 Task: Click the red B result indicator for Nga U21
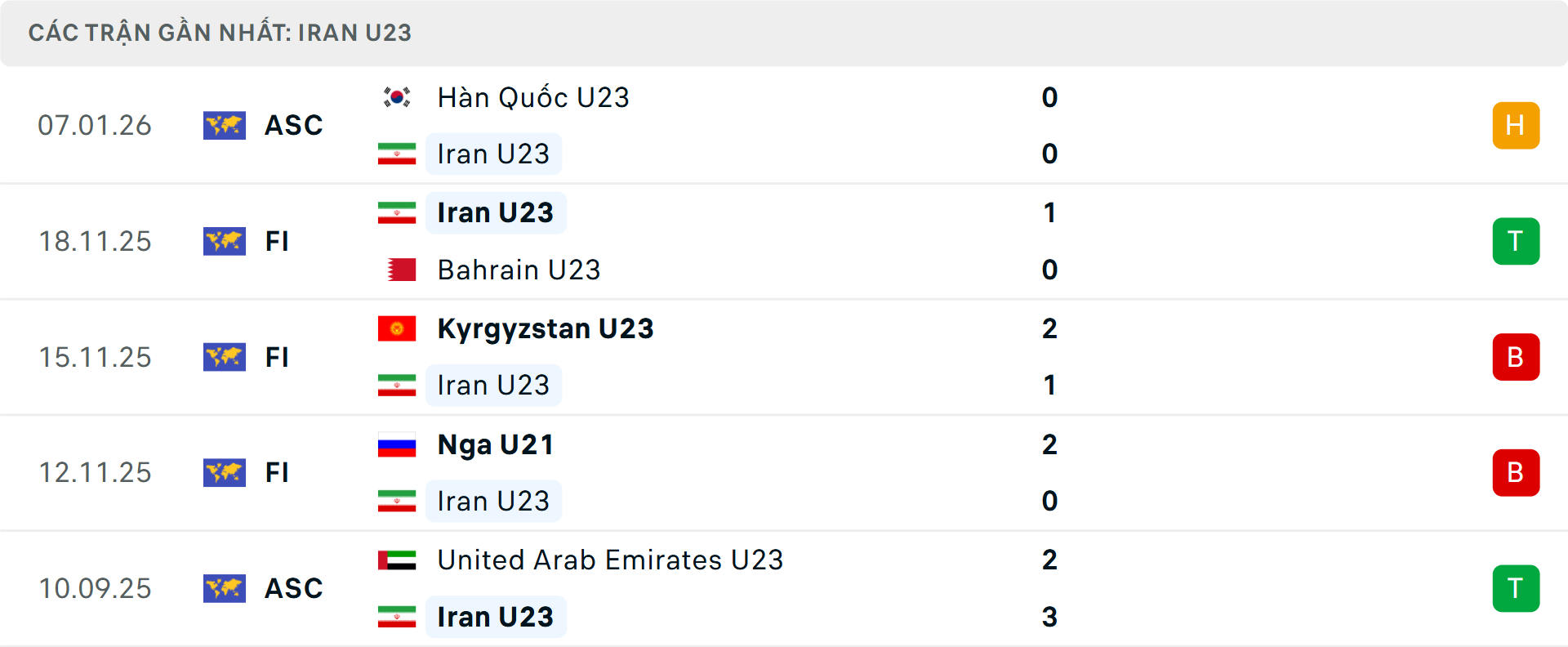tap(1517, 472)
